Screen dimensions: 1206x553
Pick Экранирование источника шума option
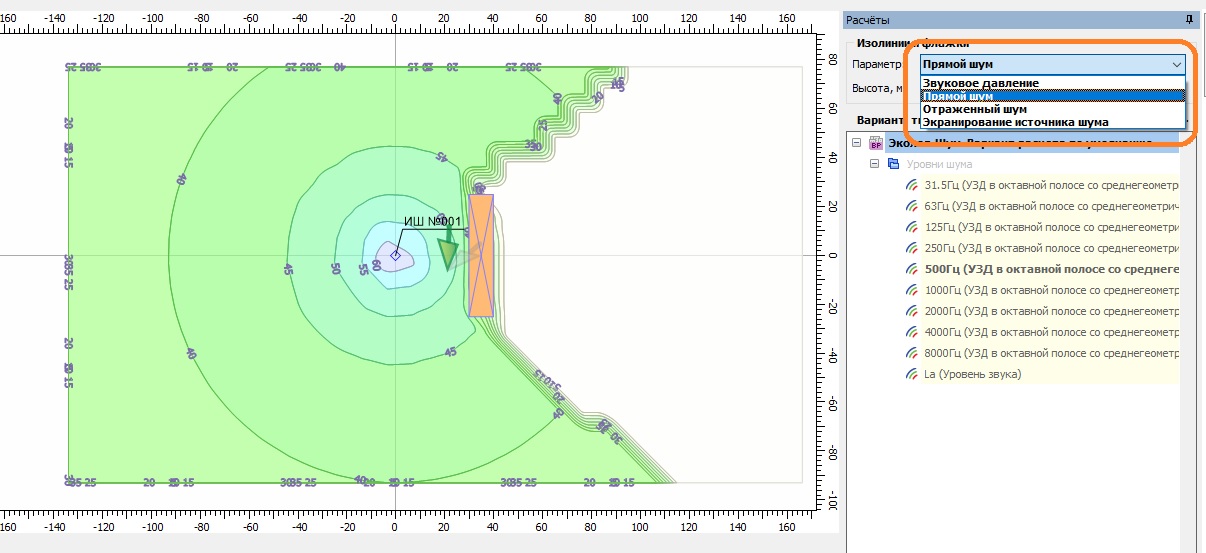1015,122
